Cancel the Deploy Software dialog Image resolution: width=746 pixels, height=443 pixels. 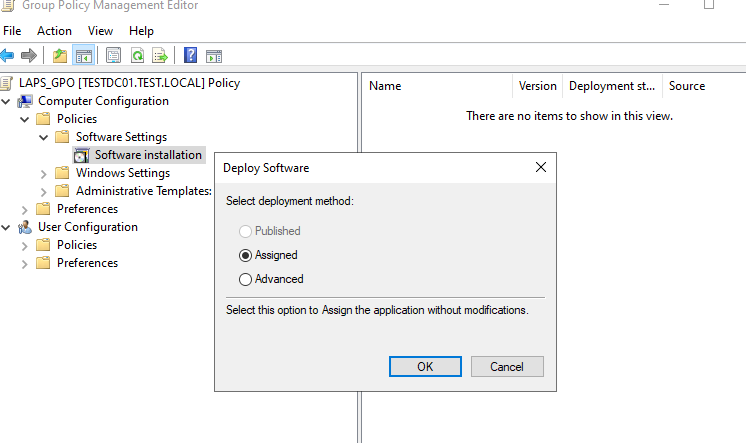(x=507, y=366)
